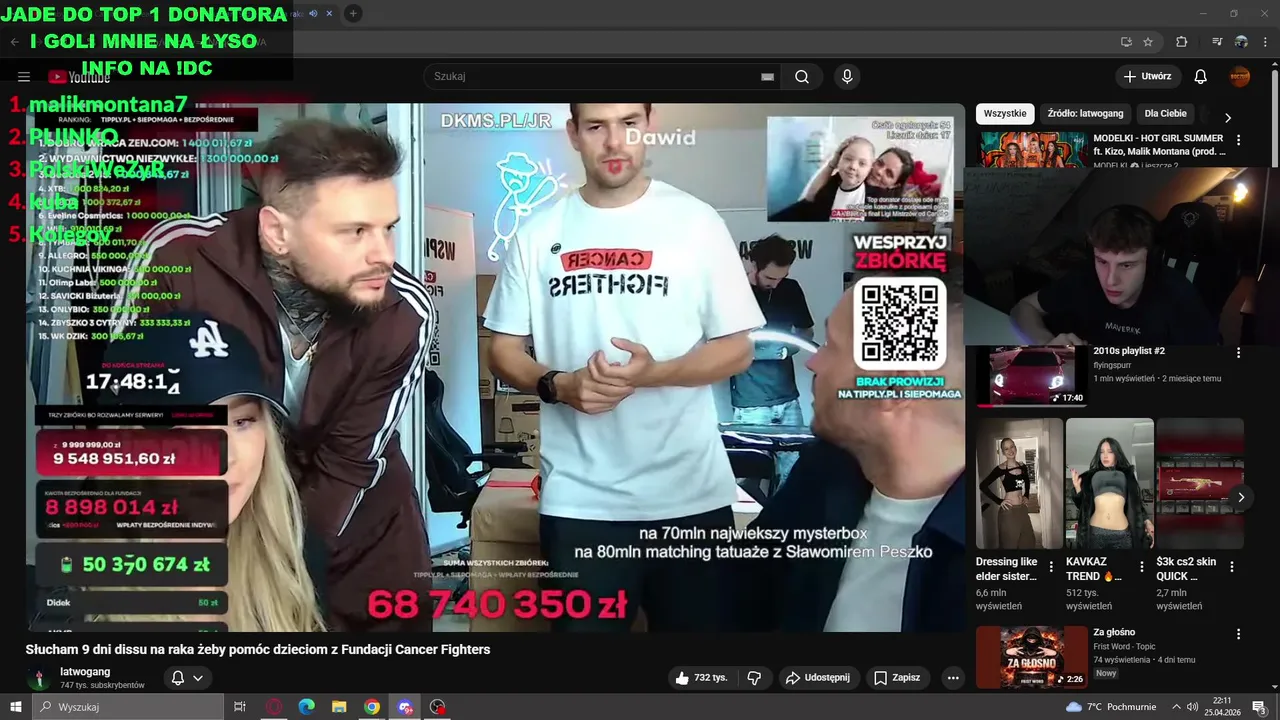Show next shorts with arrow
The height and width of the screenshot is (720, 1280).
click(x=1241, y=497)
